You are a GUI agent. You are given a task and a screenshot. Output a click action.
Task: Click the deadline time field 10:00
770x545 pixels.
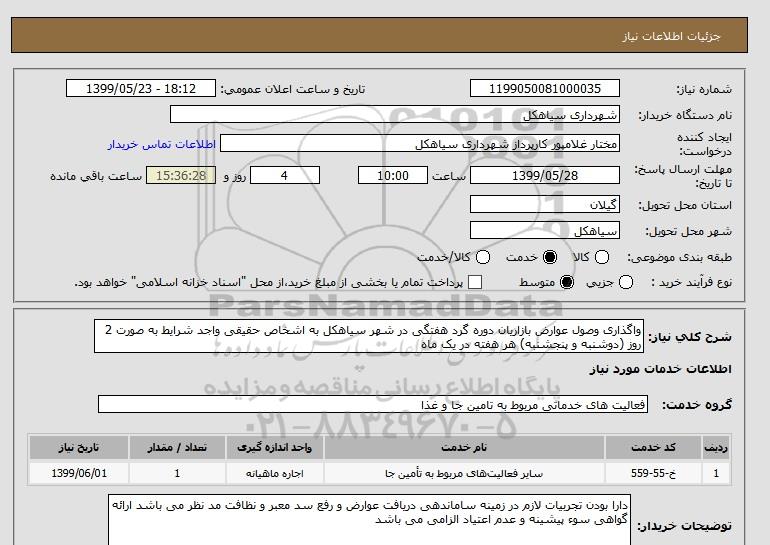(x=393, y=175)
